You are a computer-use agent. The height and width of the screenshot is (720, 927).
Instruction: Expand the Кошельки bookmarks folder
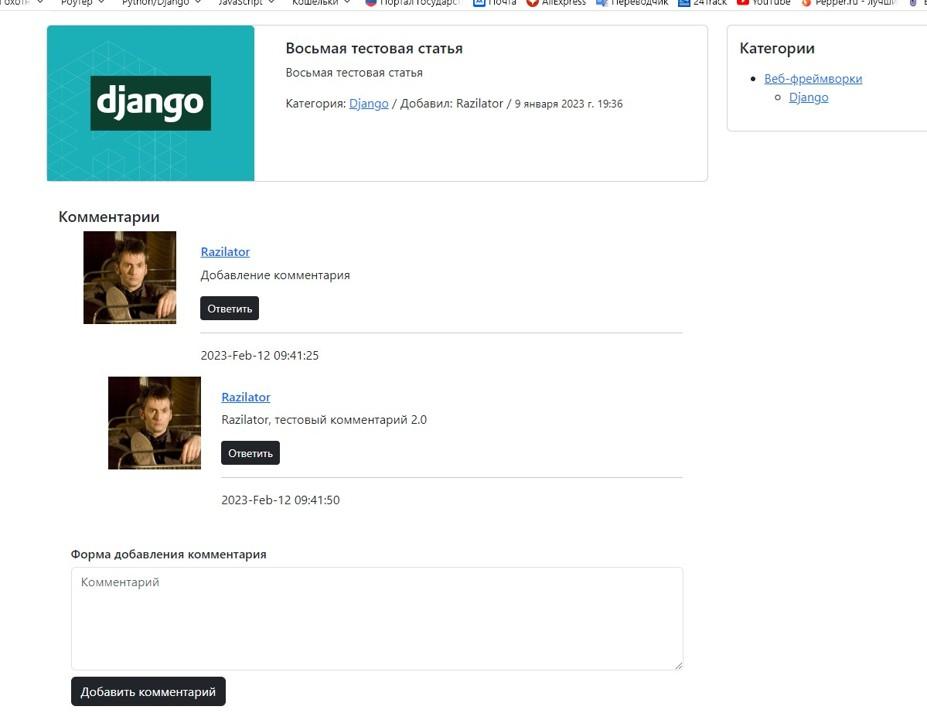pyautogui.click(x=321, y=3)
